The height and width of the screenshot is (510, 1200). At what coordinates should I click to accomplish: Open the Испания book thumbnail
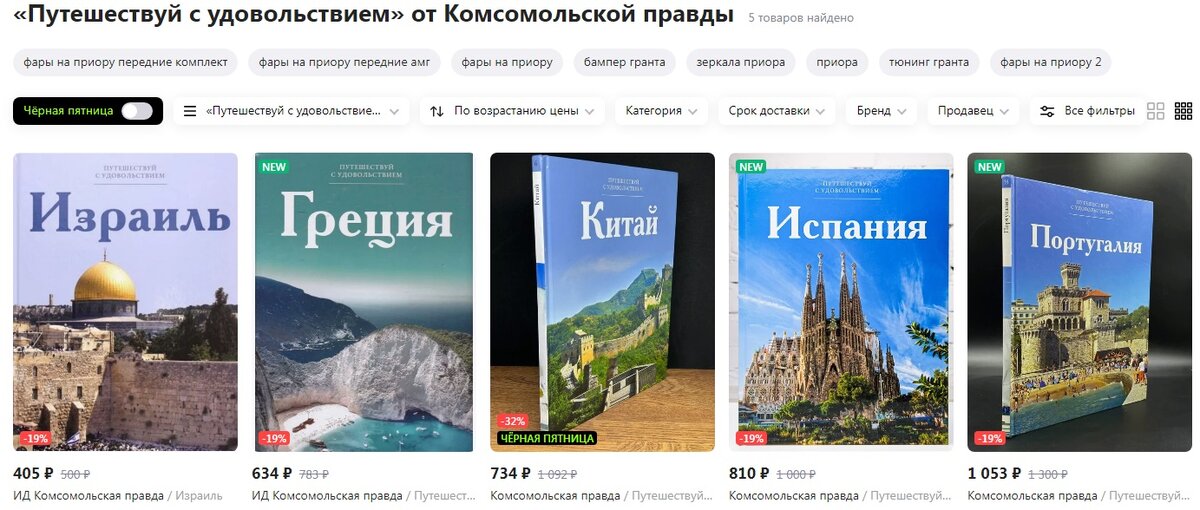841,302
